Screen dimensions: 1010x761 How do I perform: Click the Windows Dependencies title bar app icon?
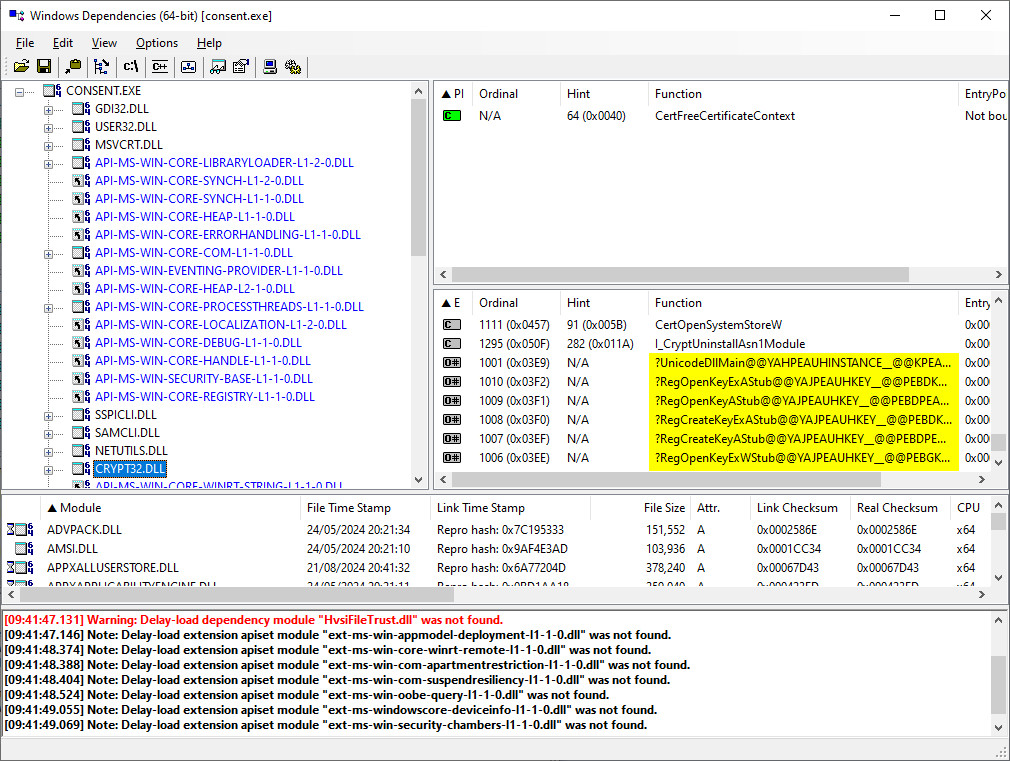pyautogui.click(x=16, y=15)
